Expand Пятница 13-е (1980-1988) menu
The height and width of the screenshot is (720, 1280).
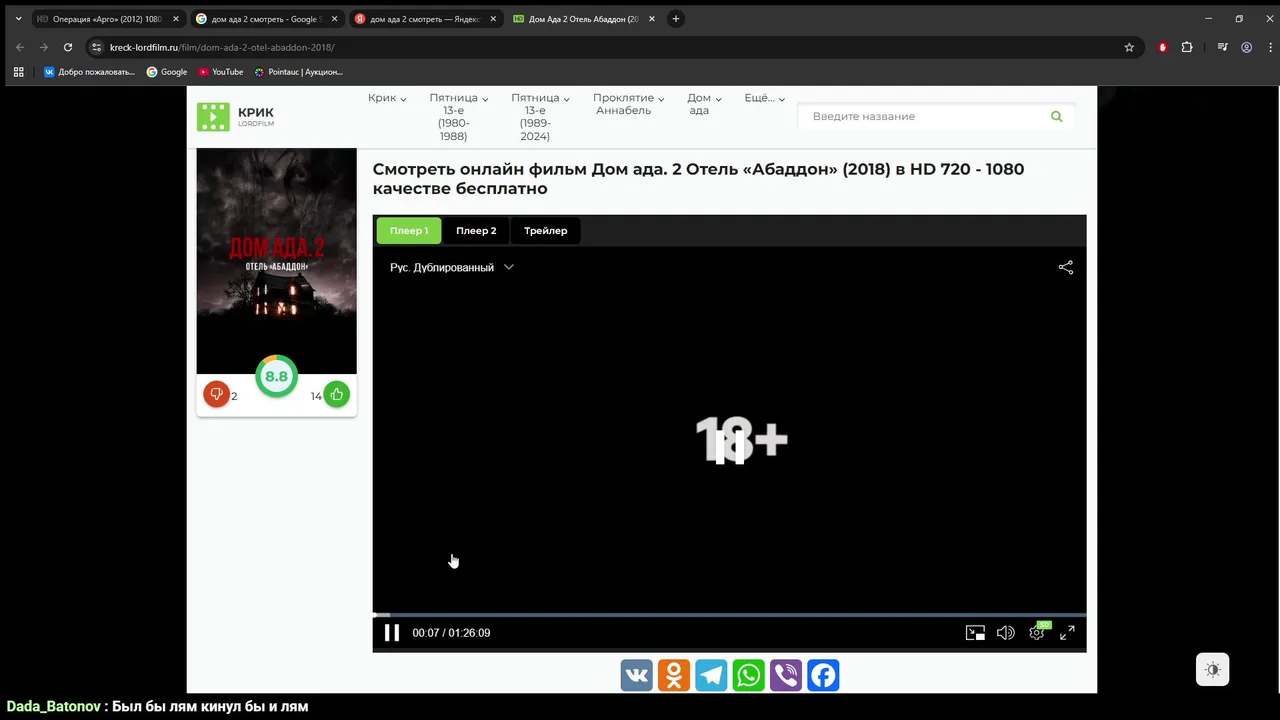[x=458, y=117]
